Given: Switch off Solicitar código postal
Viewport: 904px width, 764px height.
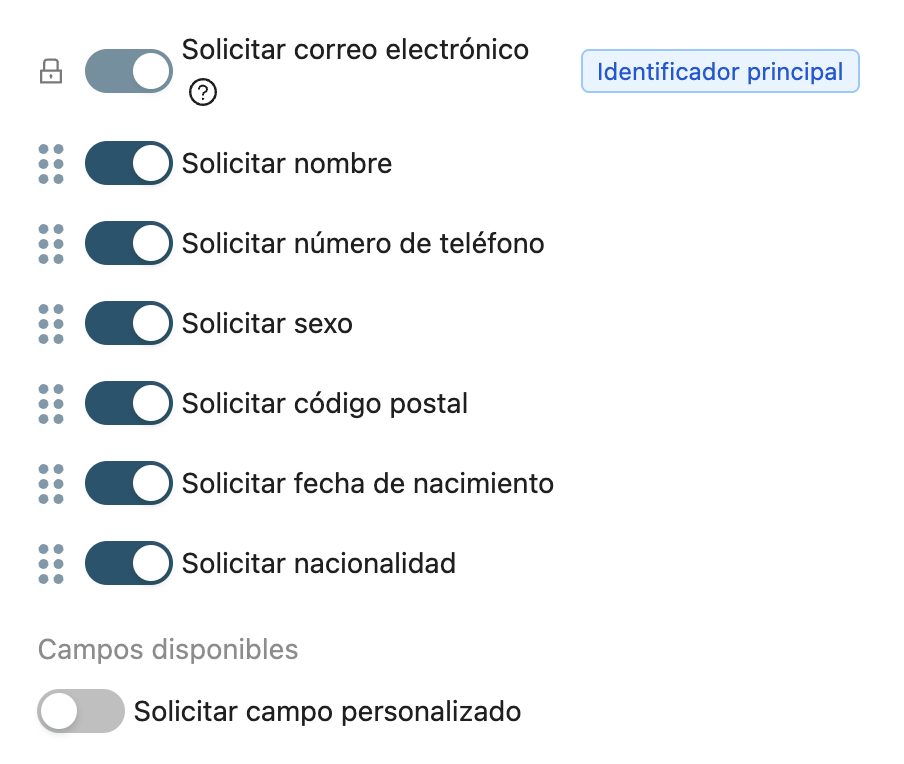Looking at the screenshot, I should pos(129,403).
